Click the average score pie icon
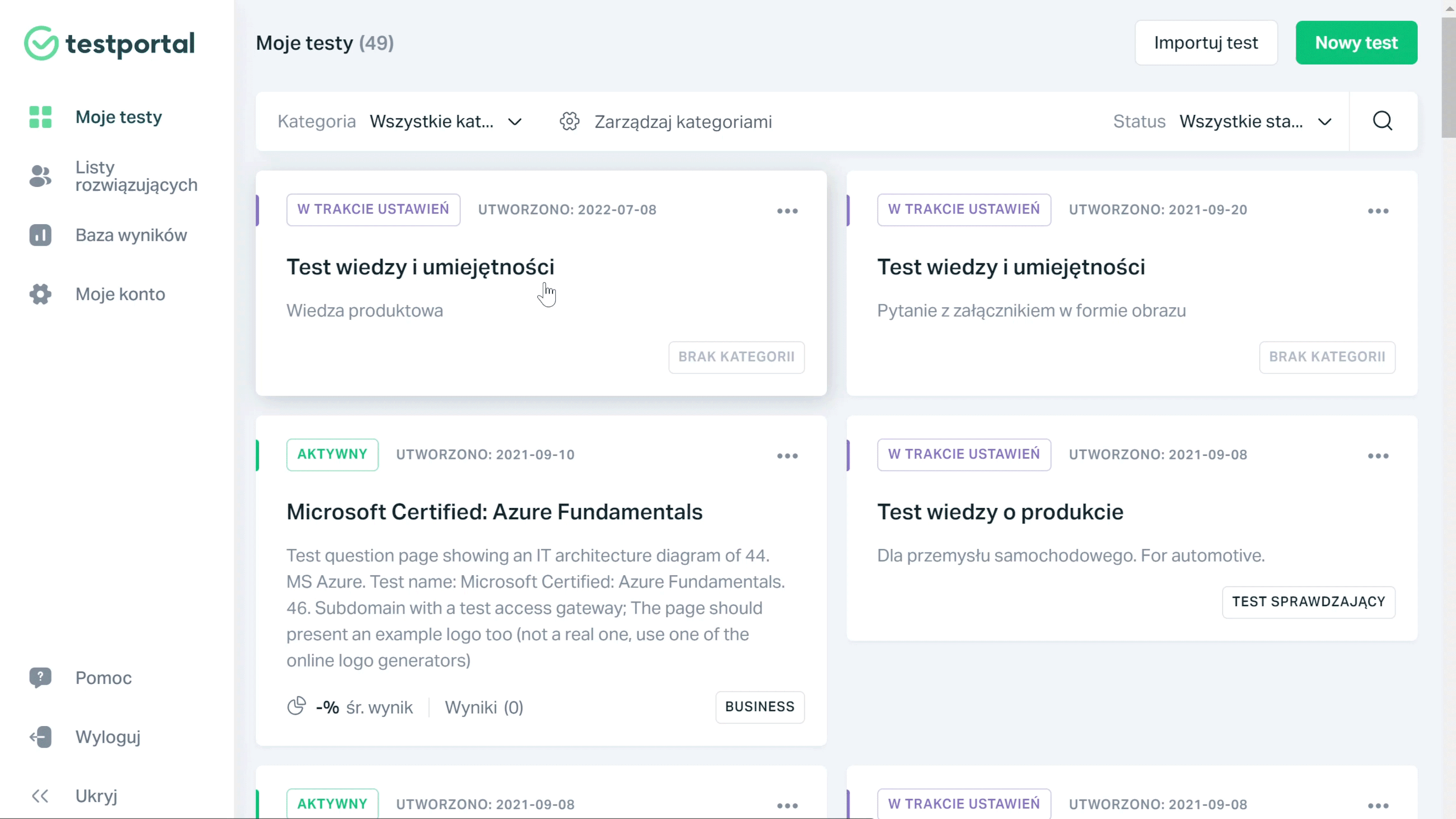The width and height of the screenshot is (1456, 819). point(296,706)
